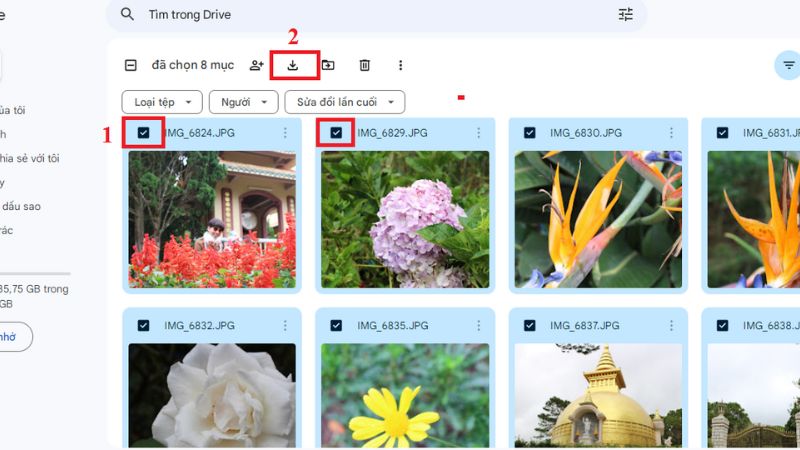
Task: Click the Tìm trong Drive search field
Action: 370,14
